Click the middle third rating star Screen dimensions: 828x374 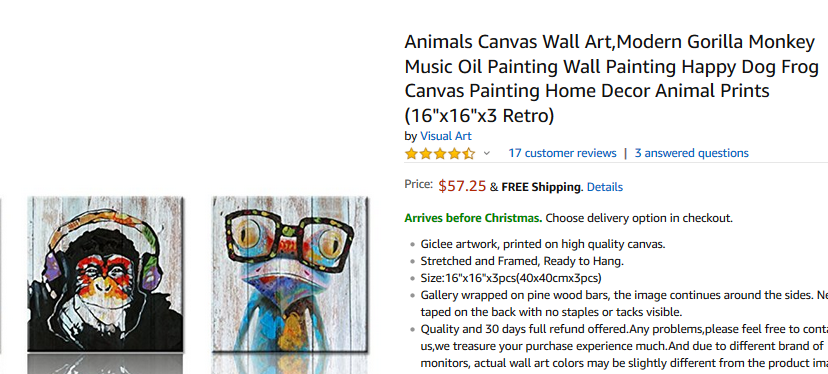click(x=440, y=154)
